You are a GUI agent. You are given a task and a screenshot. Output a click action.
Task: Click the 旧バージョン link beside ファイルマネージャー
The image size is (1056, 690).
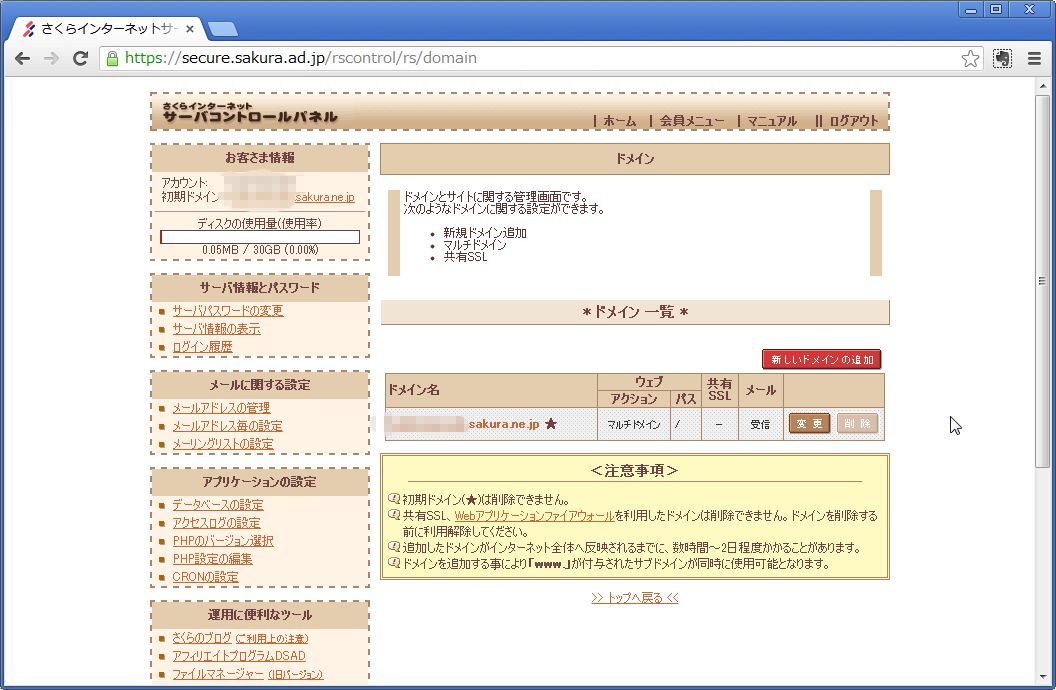[x=296, y=675]
